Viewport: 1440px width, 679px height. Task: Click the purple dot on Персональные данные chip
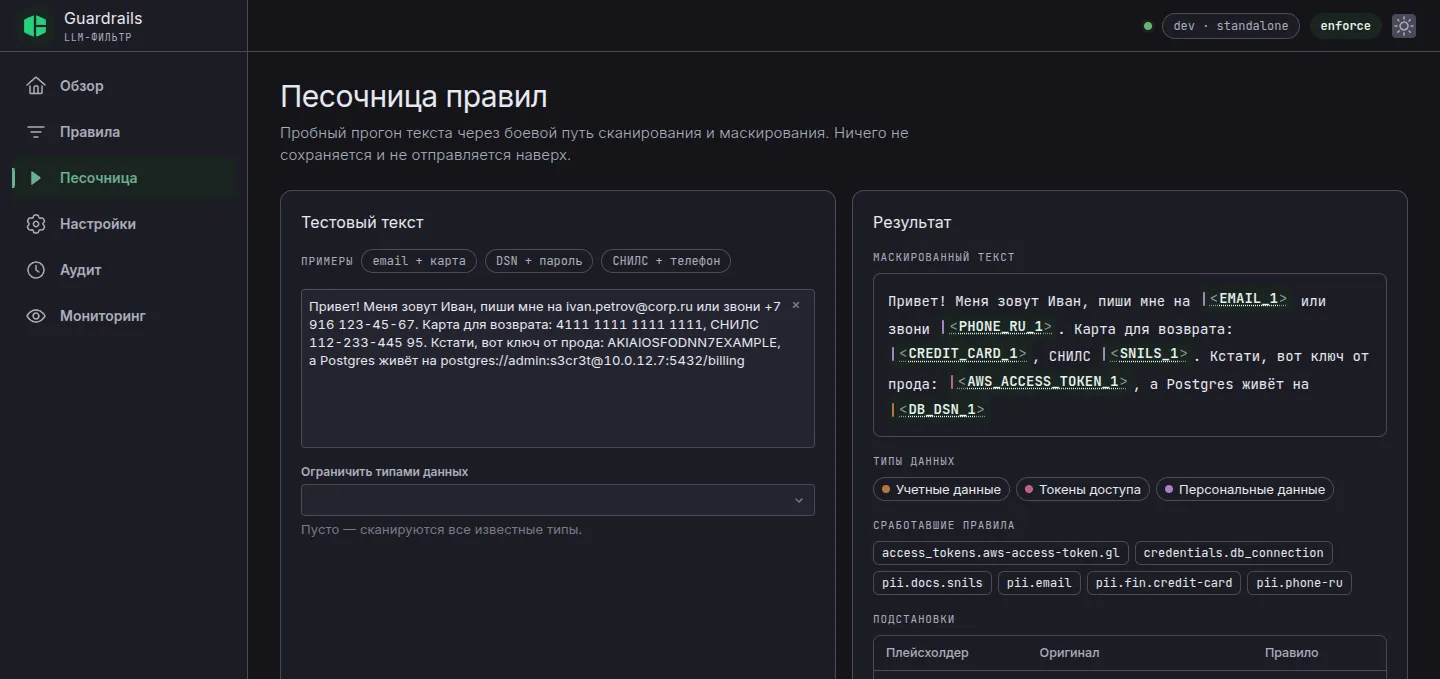pyautogui.click(x=1169, y=489)
